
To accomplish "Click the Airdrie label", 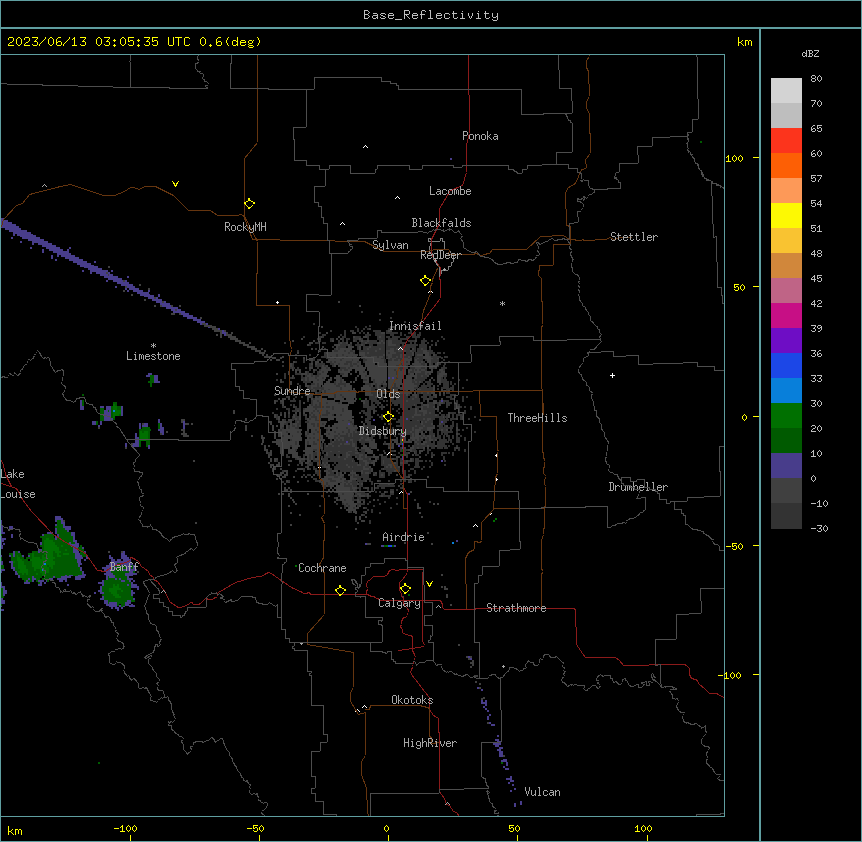I will (x=404, y=537).
